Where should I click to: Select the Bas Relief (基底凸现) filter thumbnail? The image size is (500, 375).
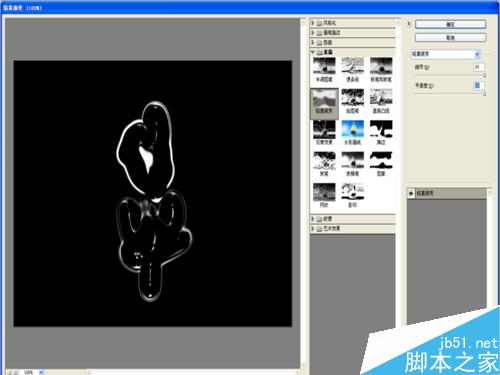(x=381, y=101)
